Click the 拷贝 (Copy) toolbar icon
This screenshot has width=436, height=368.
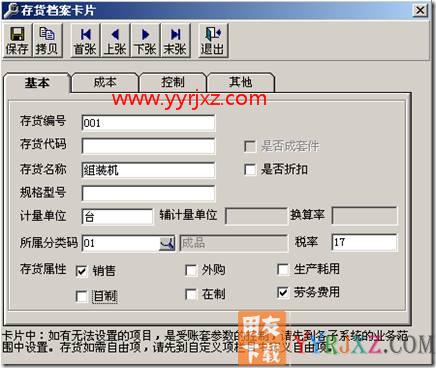point(47,41)
